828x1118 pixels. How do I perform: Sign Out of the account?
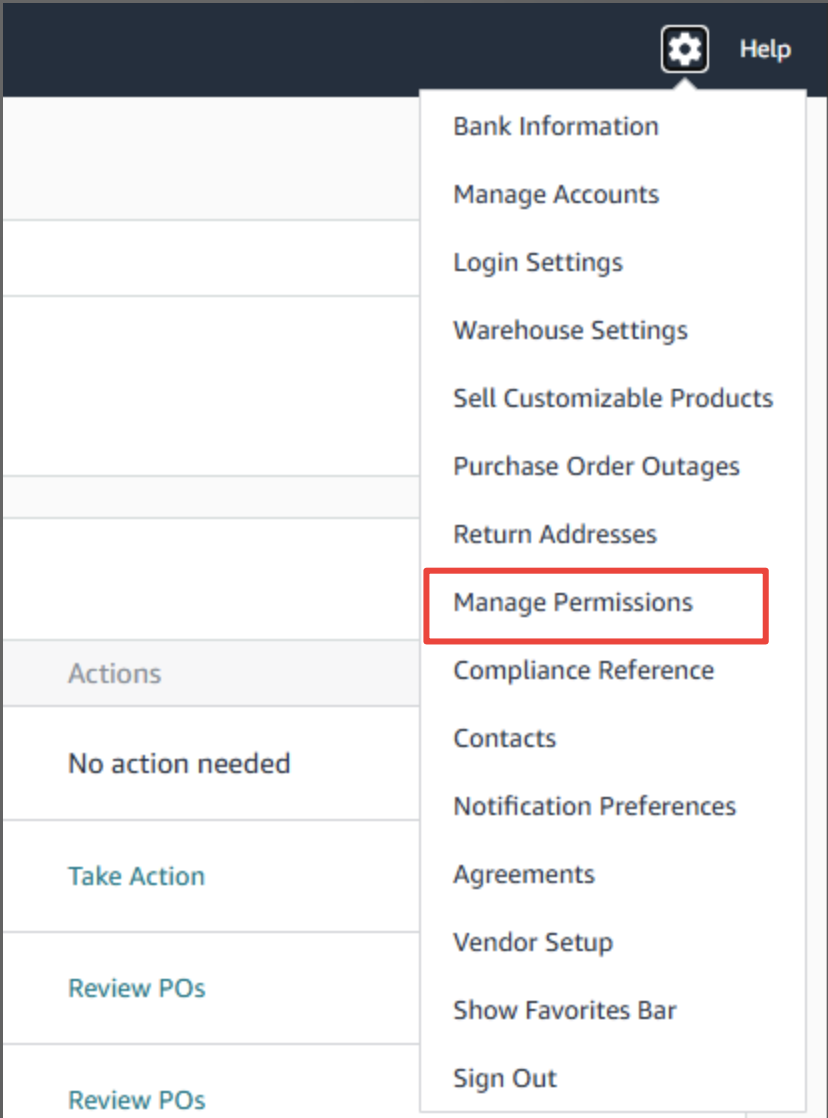[505, 1079]
